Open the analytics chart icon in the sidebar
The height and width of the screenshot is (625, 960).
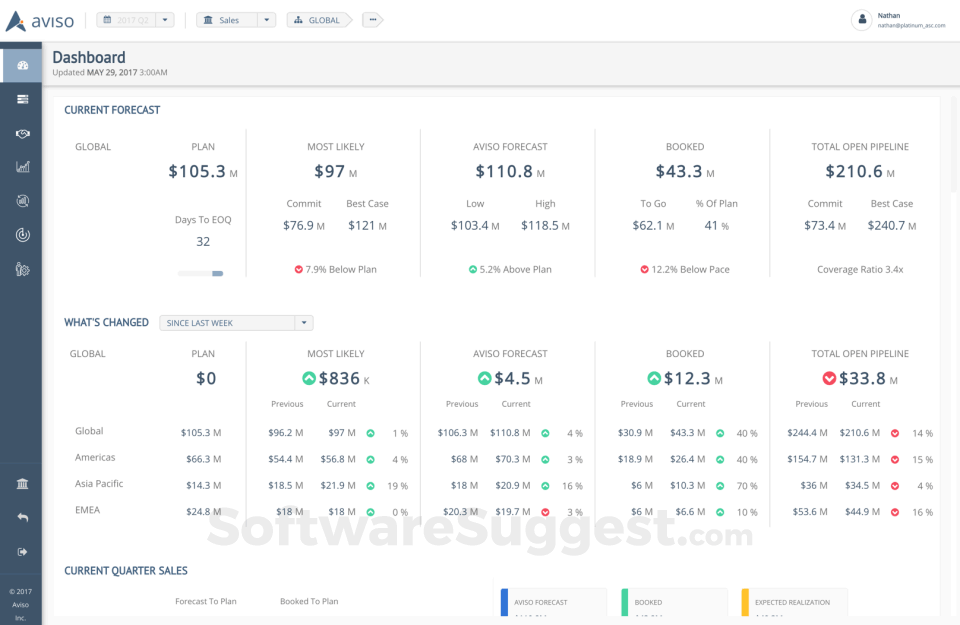tap(22, 166)
